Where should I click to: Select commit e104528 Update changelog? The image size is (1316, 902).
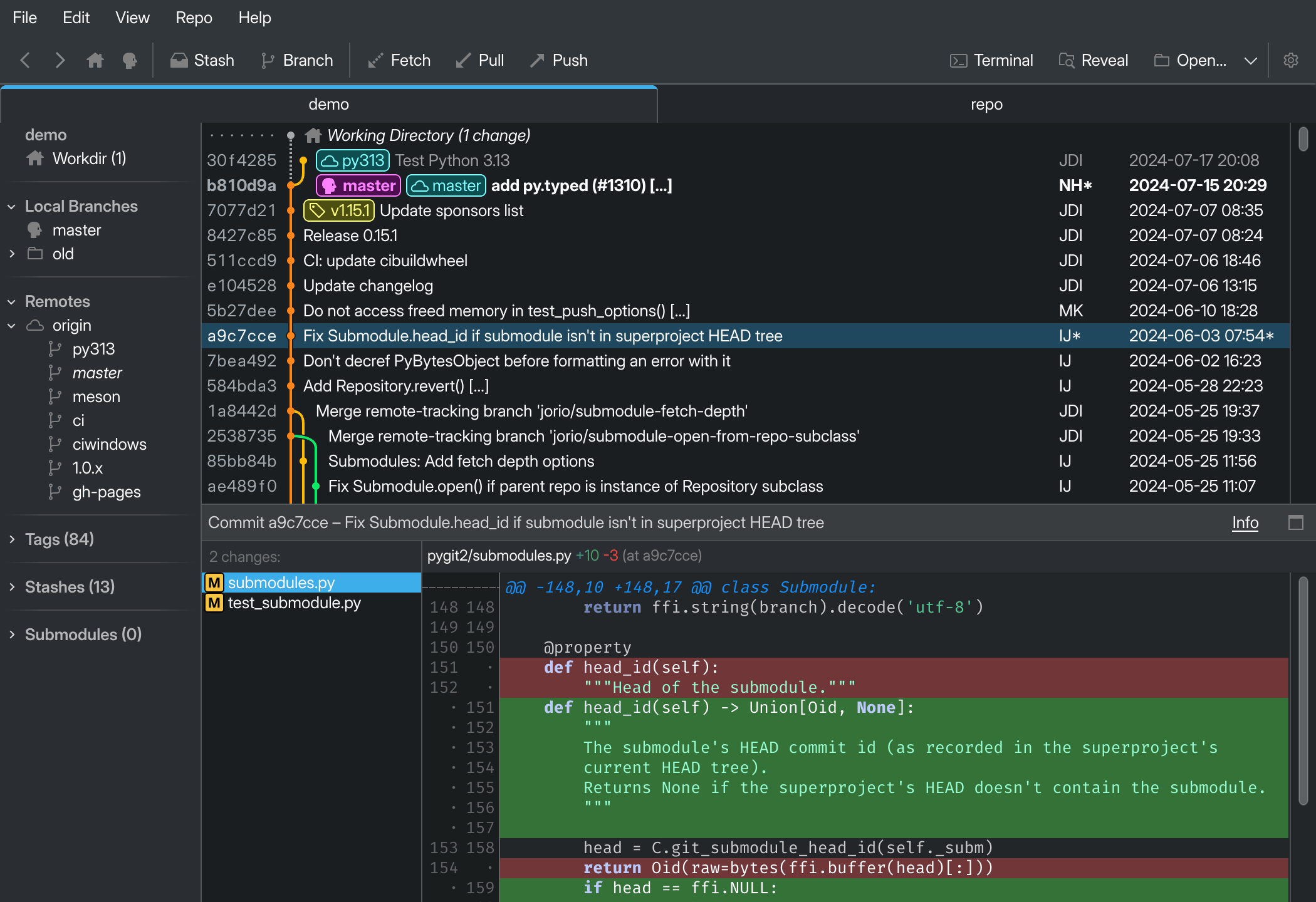[746, 286]
